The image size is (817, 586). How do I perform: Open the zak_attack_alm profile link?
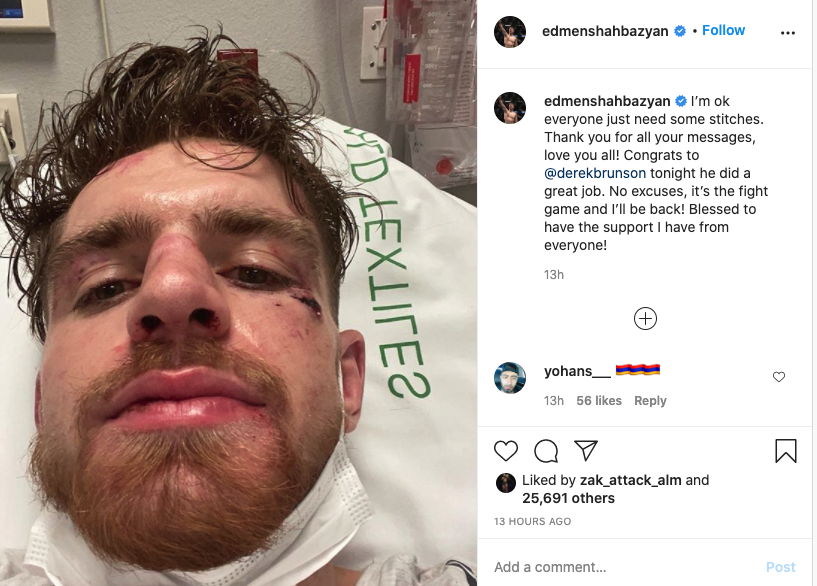[630, 480]
